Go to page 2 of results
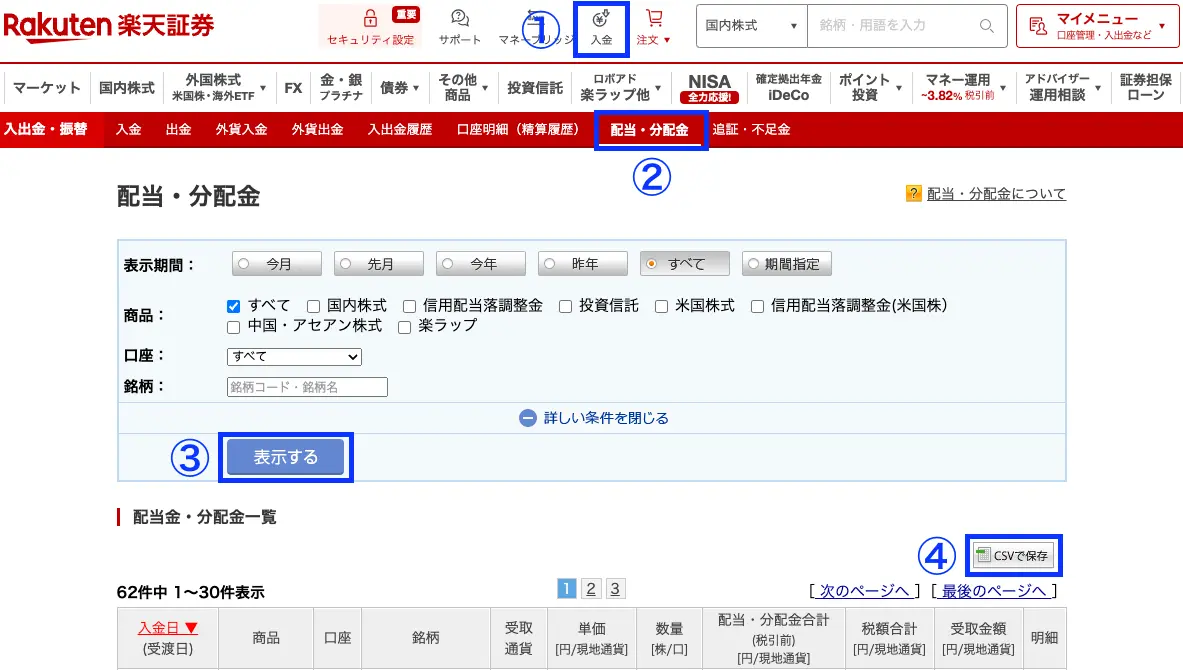The width and height of the screenshot is (1183, 670). (x=591, y=589)
